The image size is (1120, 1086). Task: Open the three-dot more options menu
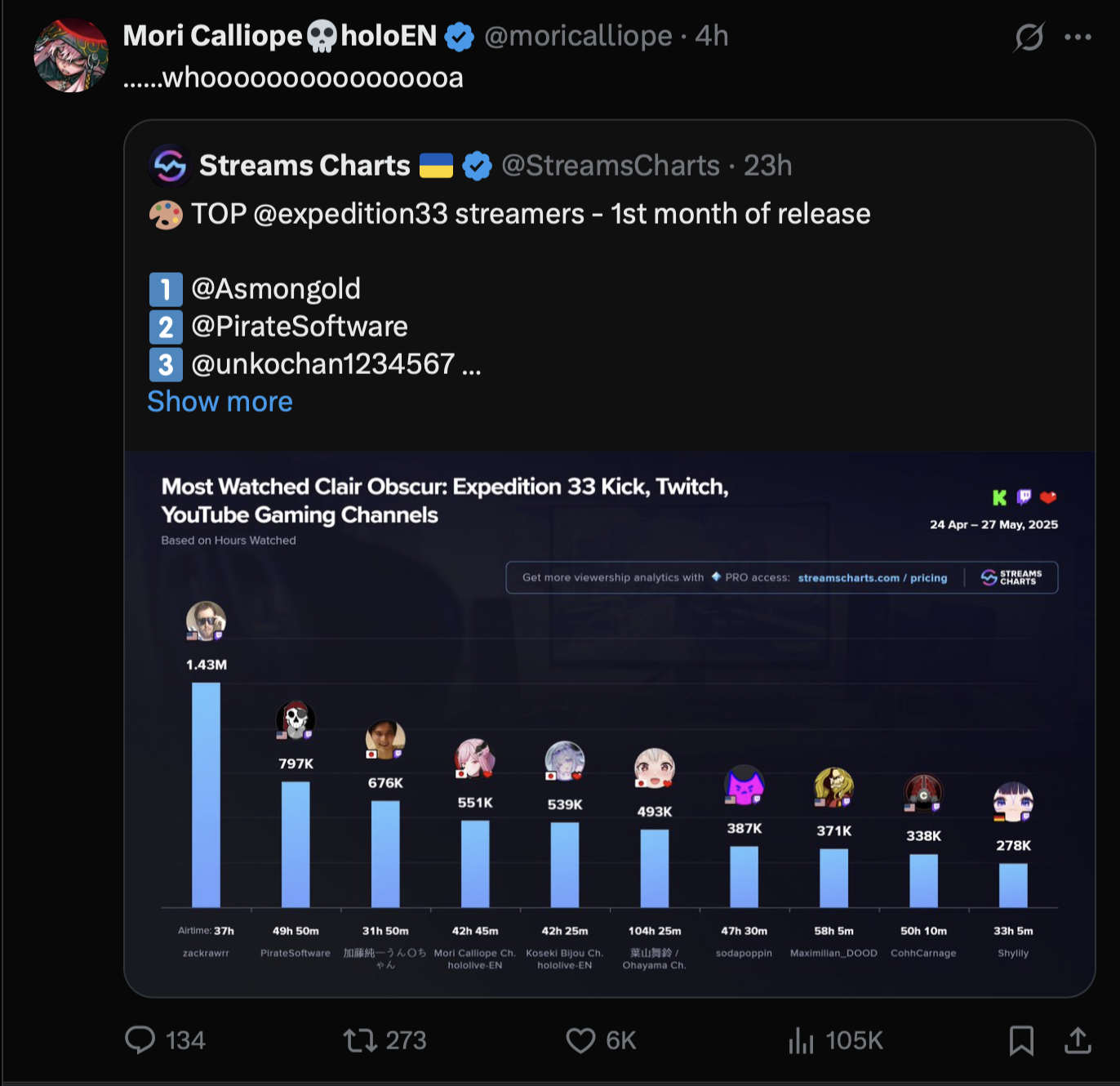point(1078,37)
